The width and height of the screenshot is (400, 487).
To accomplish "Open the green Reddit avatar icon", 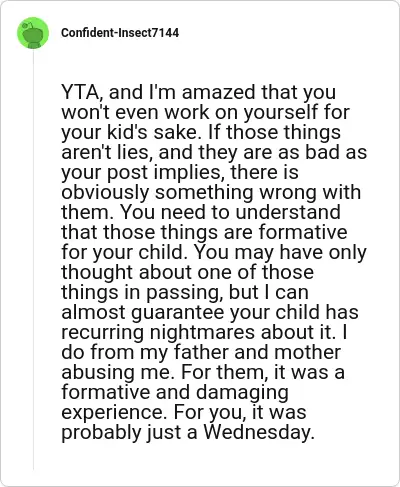I will pyautogui.click(x=33, y=33).
